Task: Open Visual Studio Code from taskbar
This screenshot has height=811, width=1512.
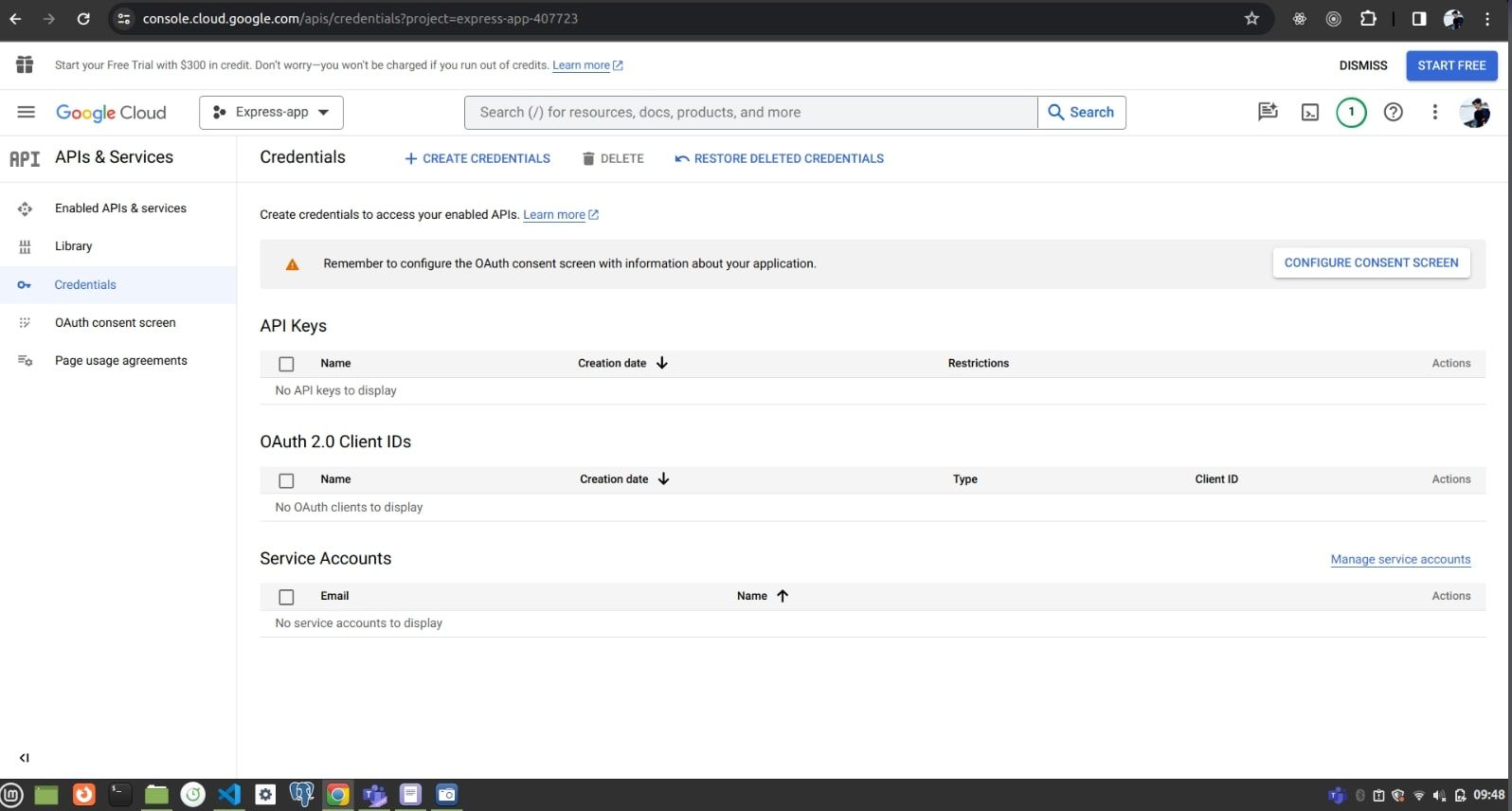Action: (x=229, y=794)
